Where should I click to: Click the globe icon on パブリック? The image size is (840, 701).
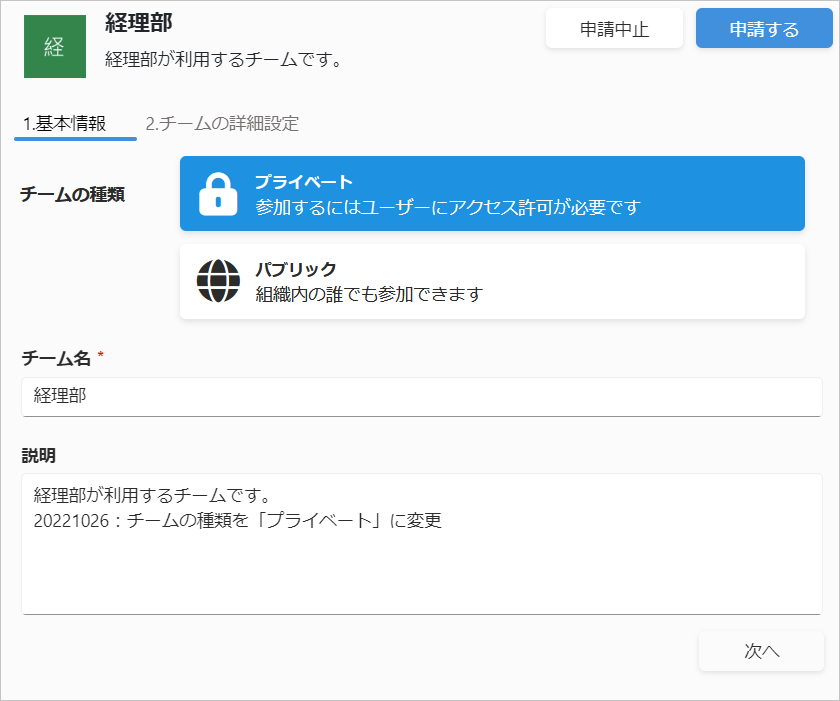click(218, 281)
